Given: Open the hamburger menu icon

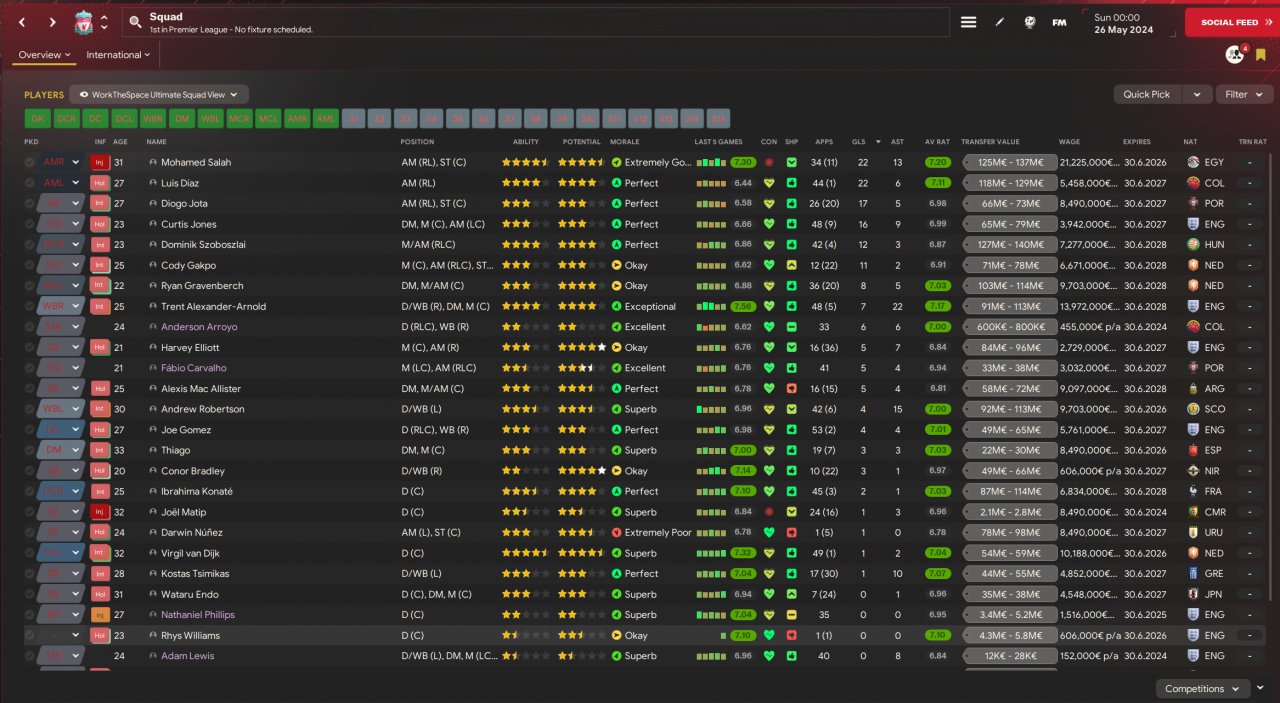Looking at the screenshot, I should (968, 22).
